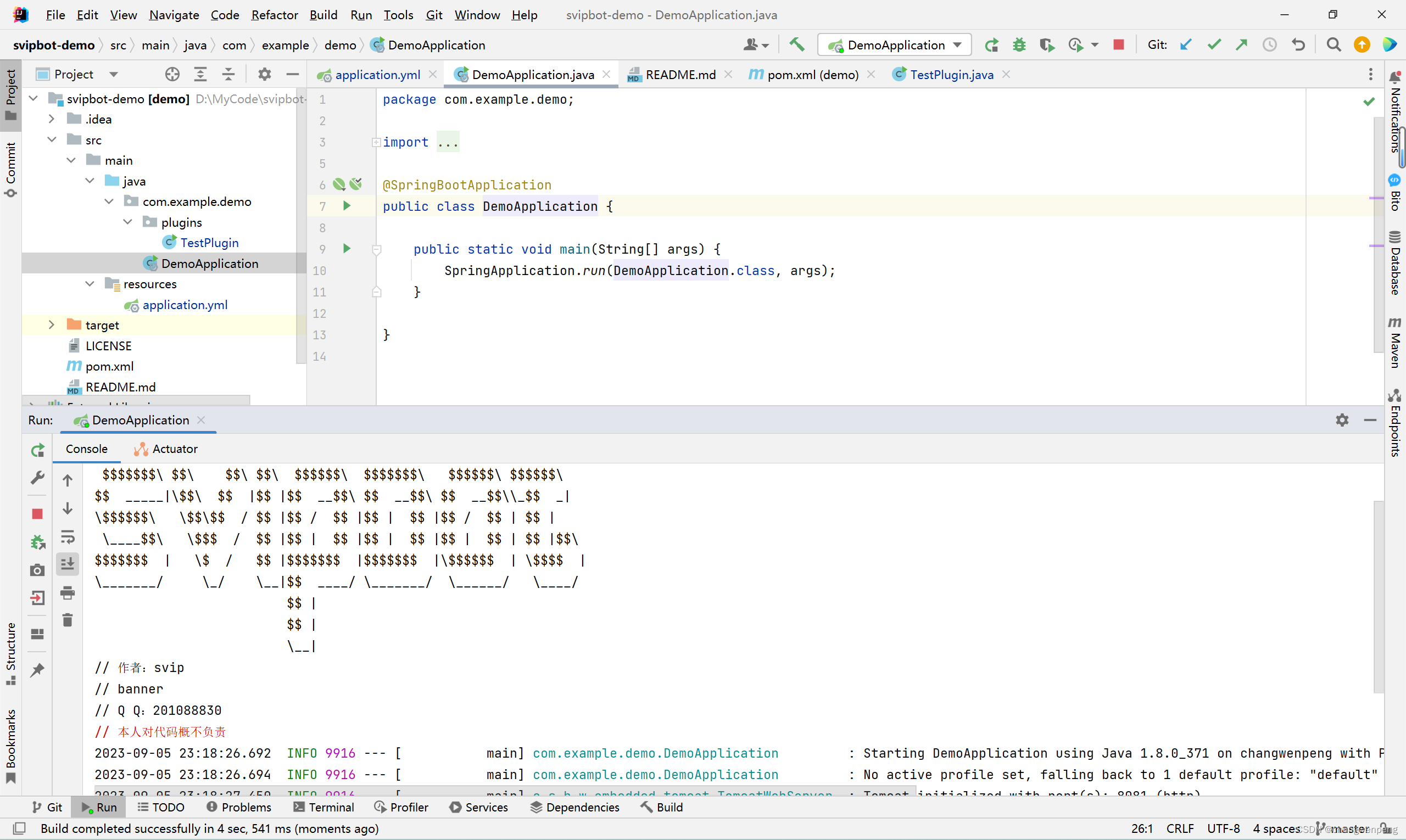Stop the running application from the toolbar
The width and height of the screenshot is (1406, 840).
pos(1118,44)
